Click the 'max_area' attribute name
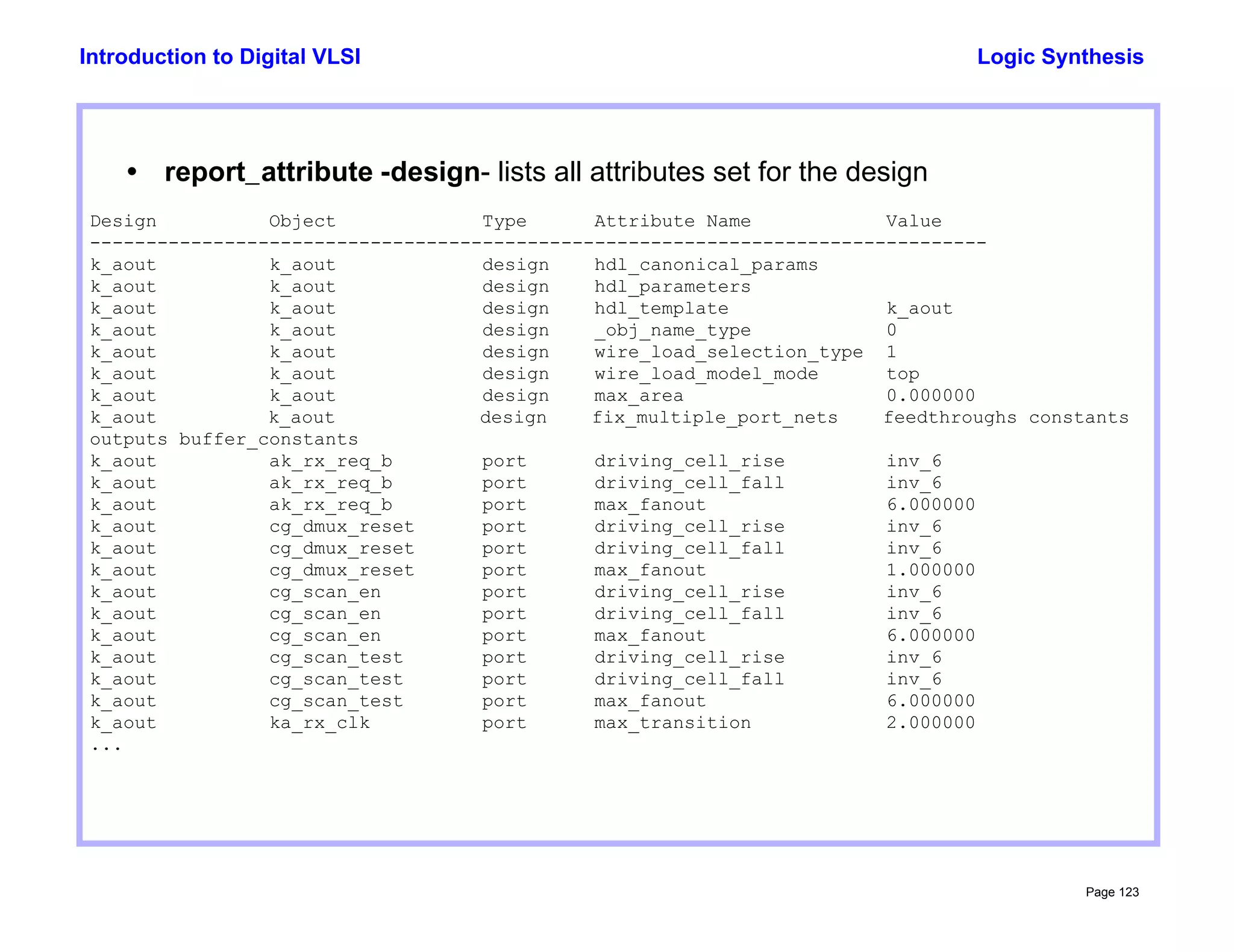 pyautogui.click(x=639, y=396)
